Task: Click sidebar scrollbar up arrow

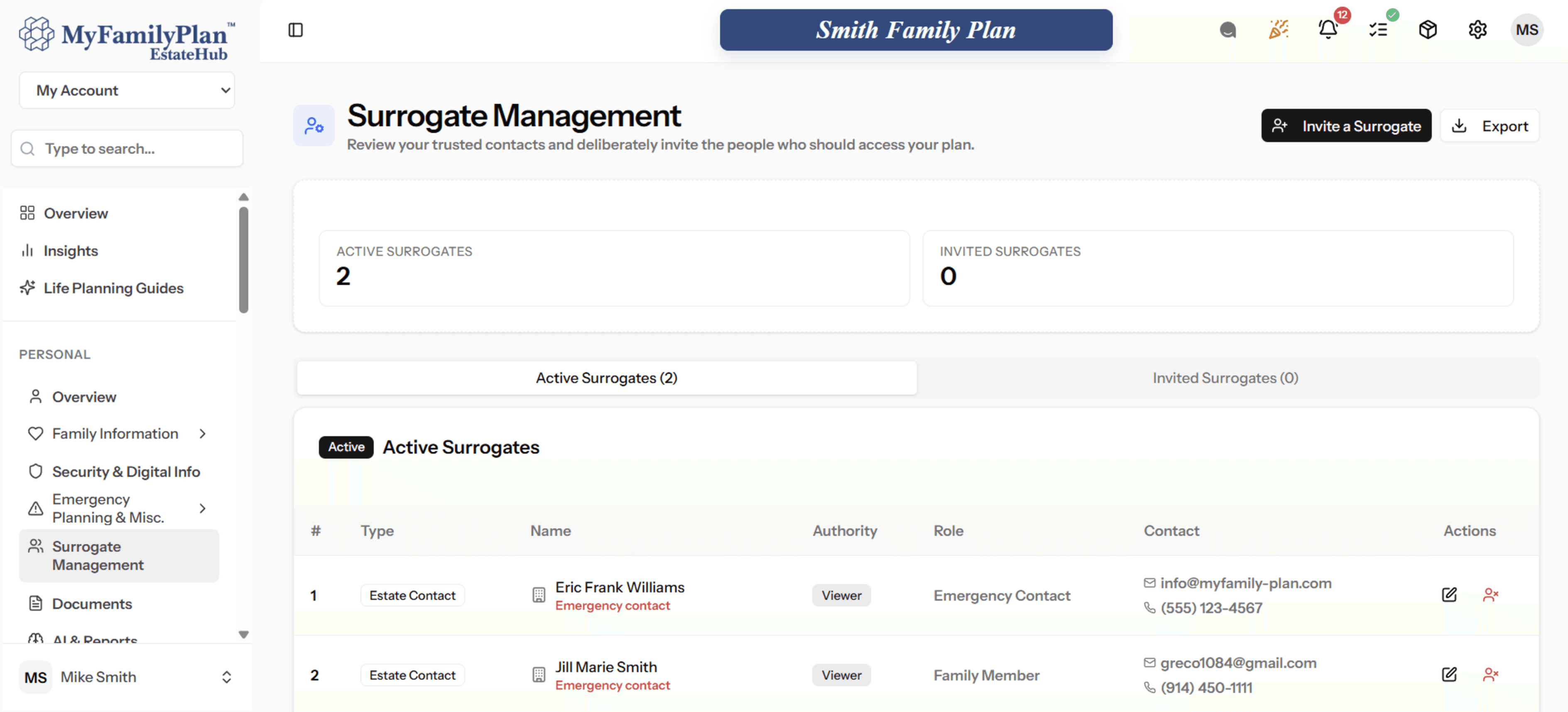Action: click(x=243, y=197)
